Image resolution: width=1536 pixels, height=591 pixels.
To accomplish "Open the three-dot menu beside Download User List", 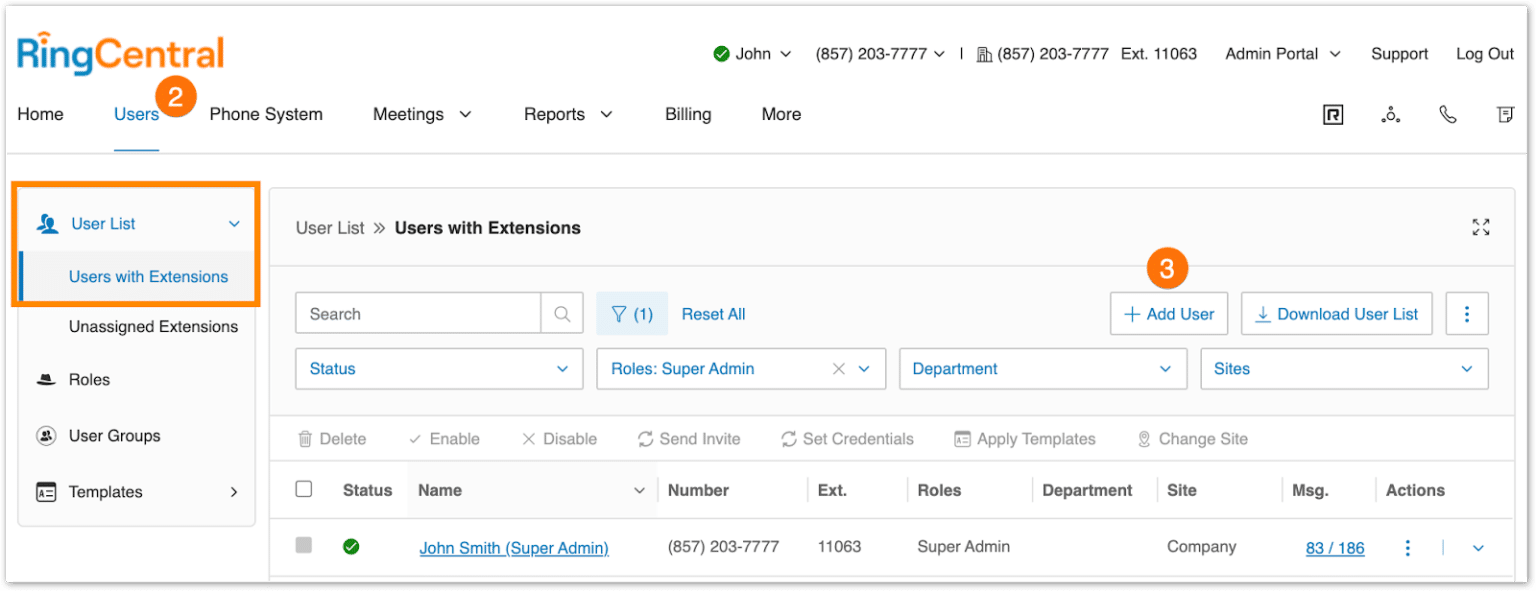I will [1467, 313].
